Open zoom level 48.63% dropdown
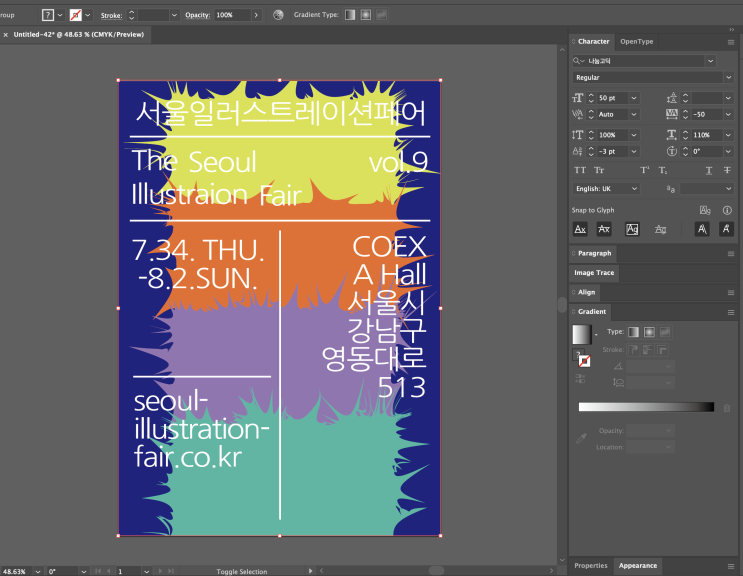 point(38,571)
